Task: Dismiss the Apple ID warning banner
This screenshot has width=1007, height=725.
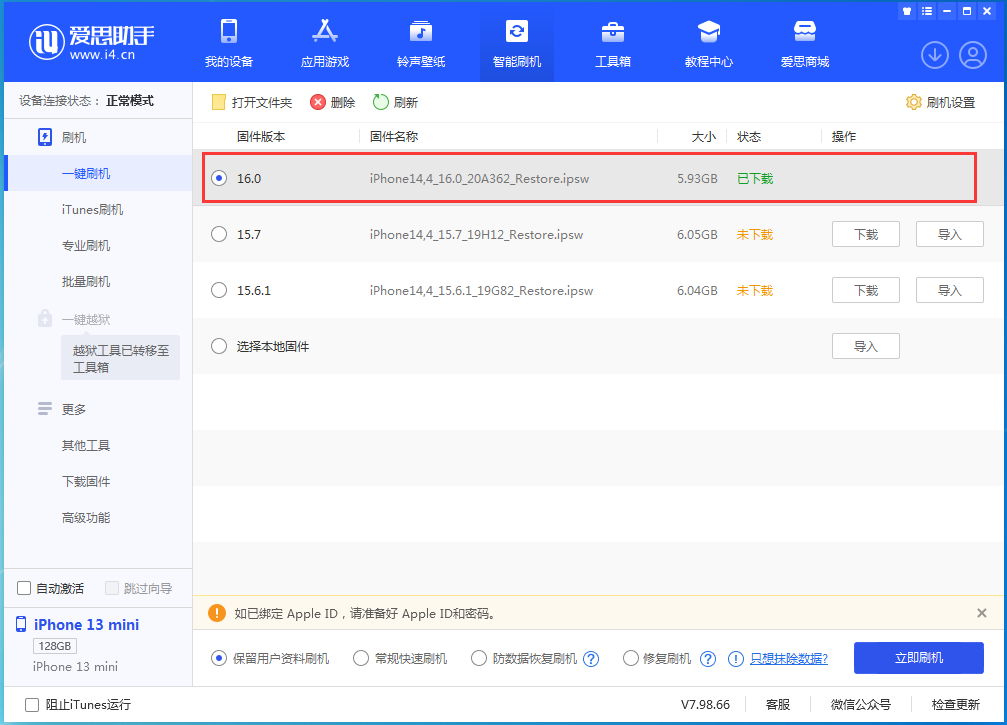Action: 981,613
